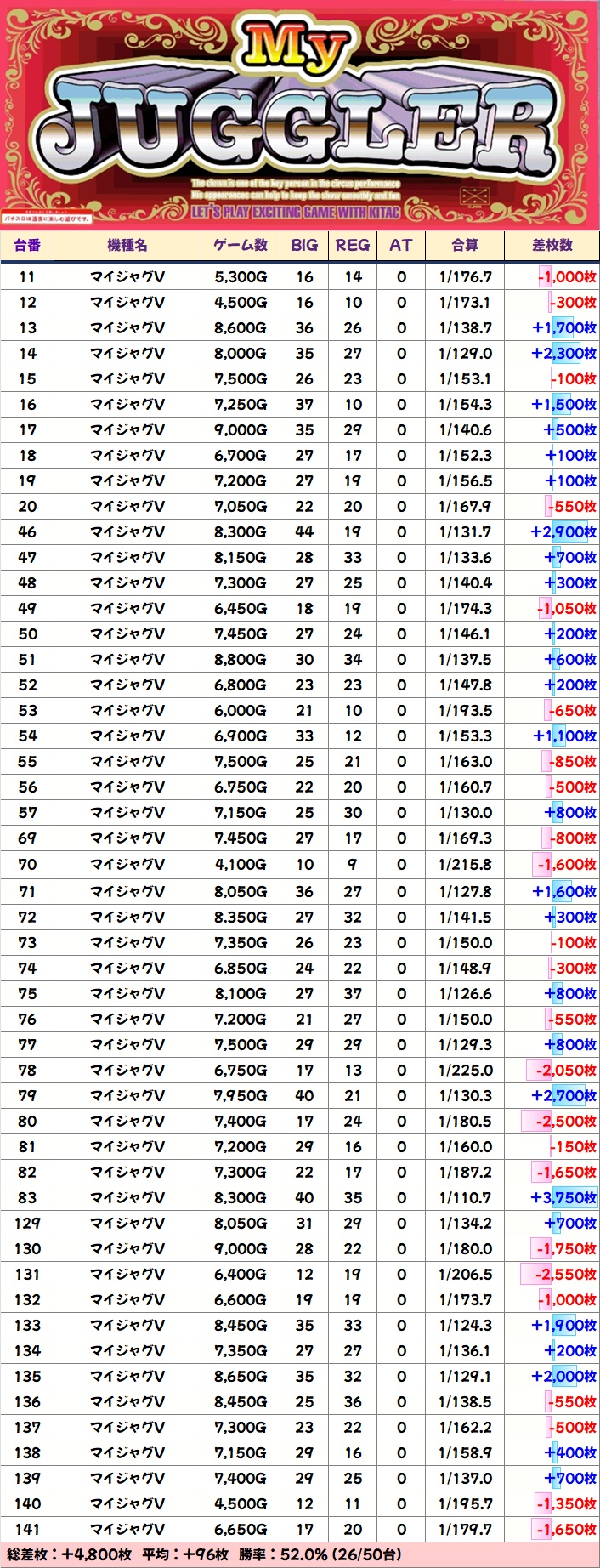Click the REG column header
Viewport: 600px width, 1568px height.
click(x=353, y=245)
